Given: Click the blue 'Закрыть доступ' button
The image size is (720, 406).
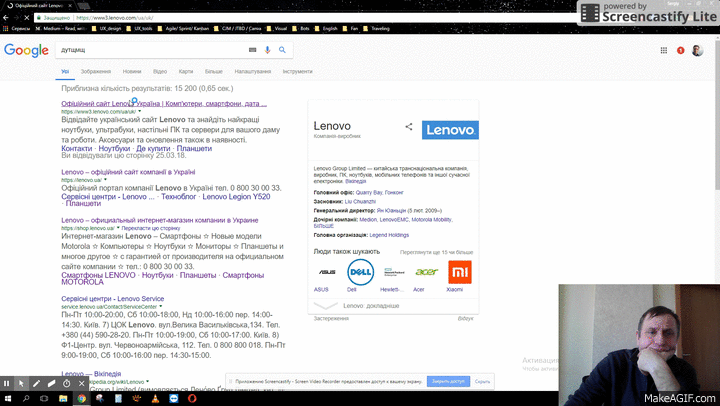Looking at the screenshot, I should pyautogui.click(x=446, y=381).
